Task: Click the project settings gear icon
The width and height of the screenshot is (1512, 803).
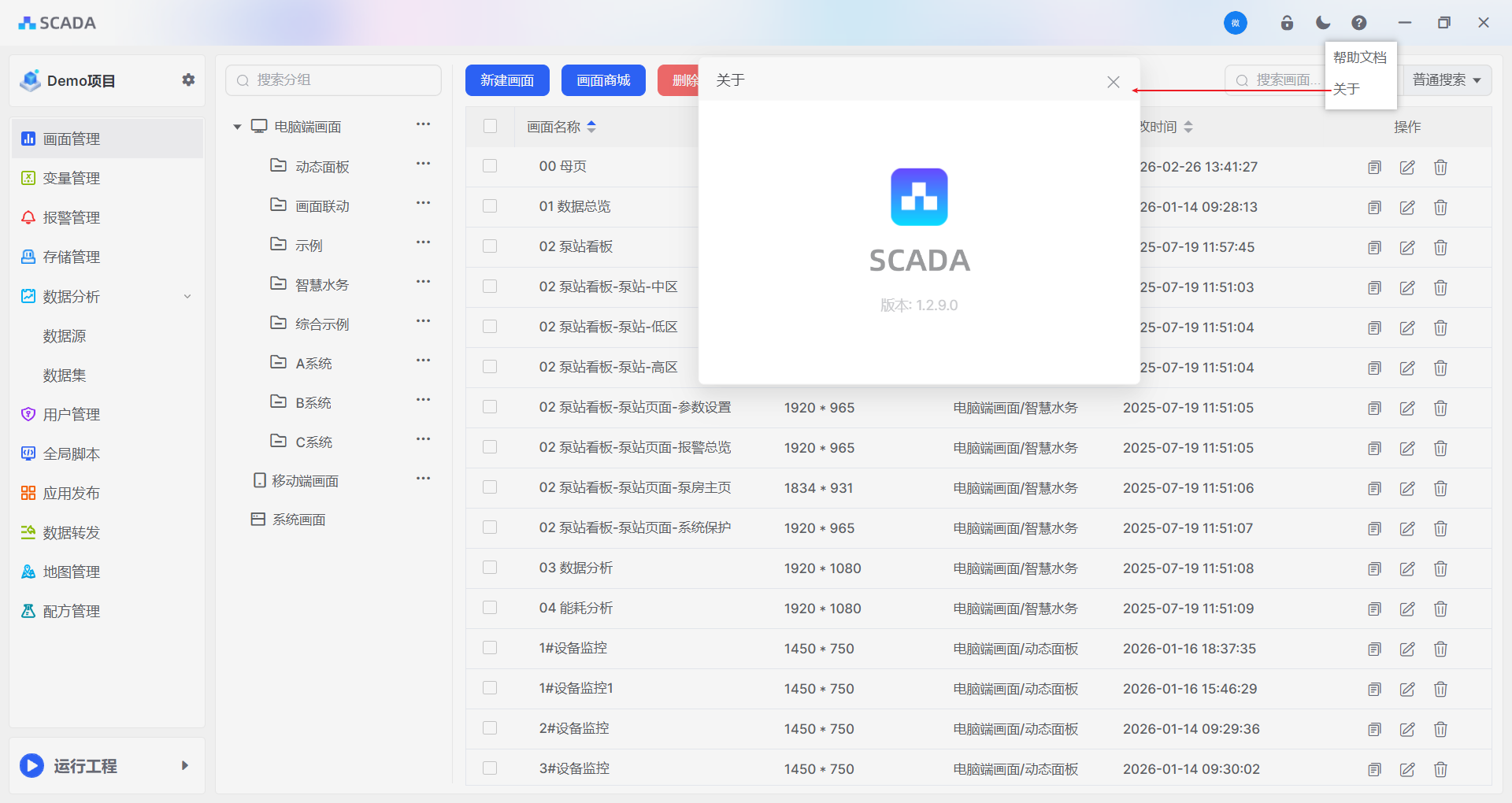Action: (188, 80)
